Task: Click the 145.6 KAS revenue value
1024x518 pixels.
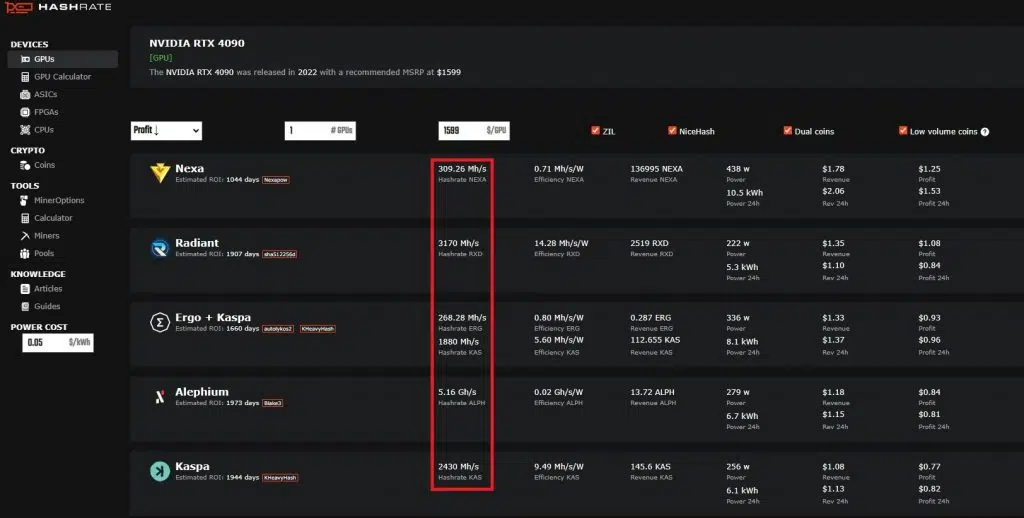Action: coord(650,467)
